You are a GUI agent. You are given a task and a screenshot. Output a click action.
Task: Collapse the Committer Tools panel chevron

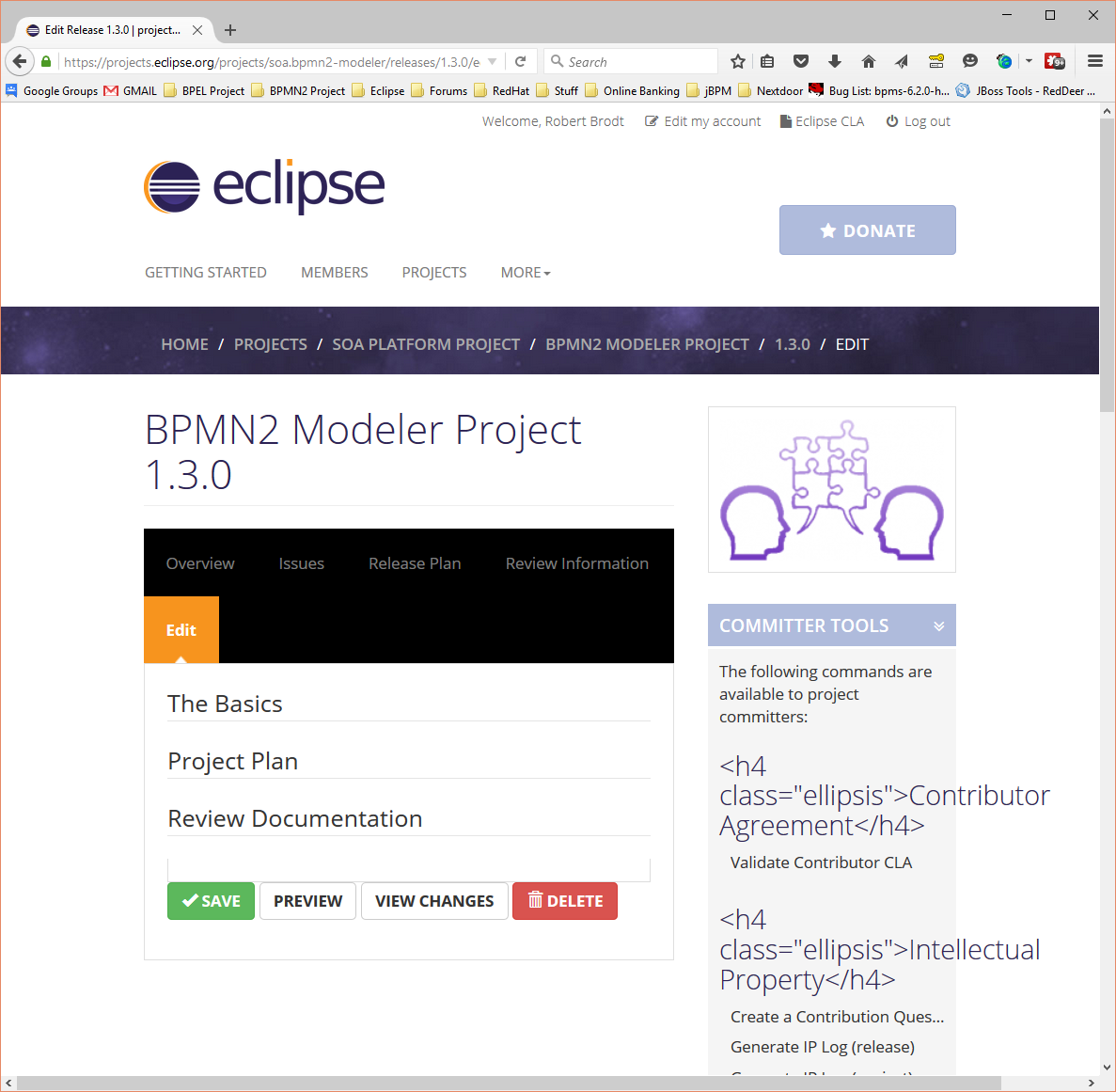click(x=939, y=625)
